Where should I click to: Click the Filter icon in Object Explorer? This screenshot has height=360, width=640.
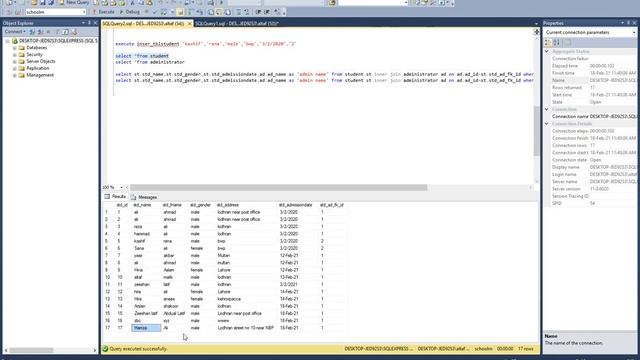point(57,31)
